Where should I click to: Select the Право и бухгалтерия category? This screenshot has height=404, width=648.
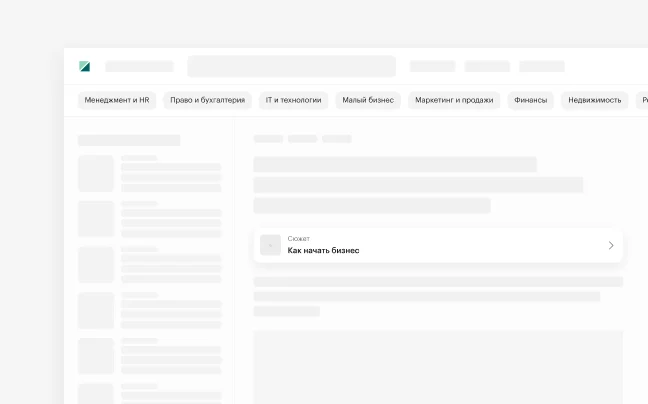coord(208,100)
